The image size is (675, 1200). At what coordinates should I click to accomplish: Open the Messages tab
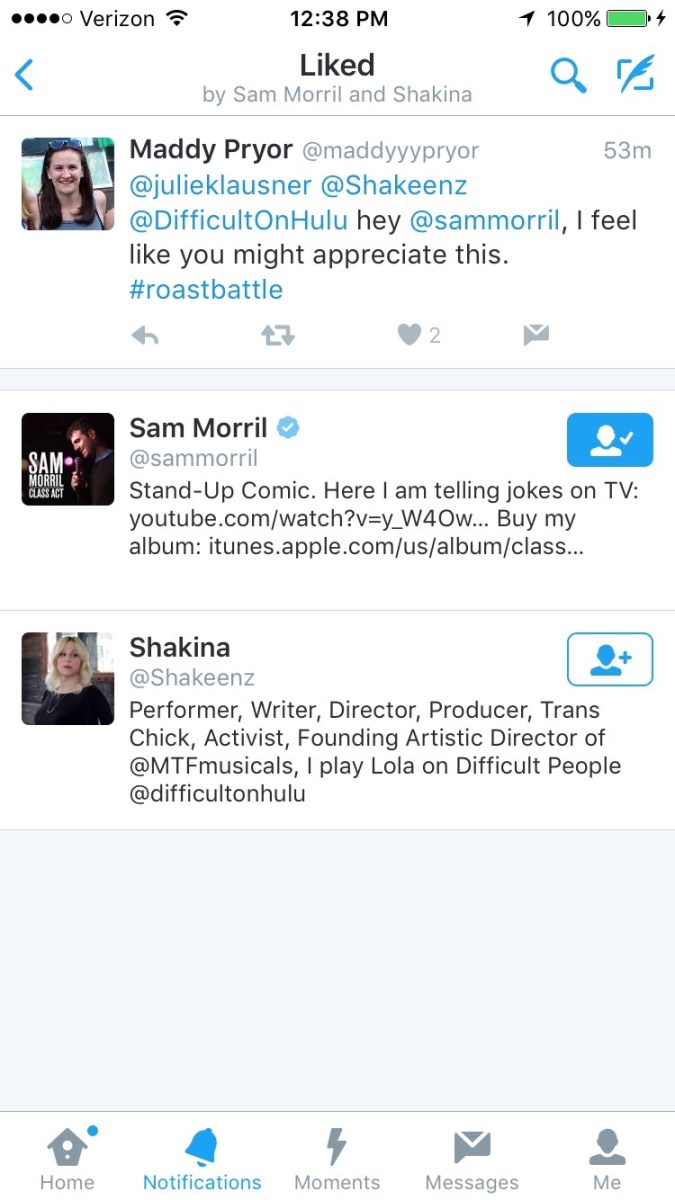coord(472,1158)
